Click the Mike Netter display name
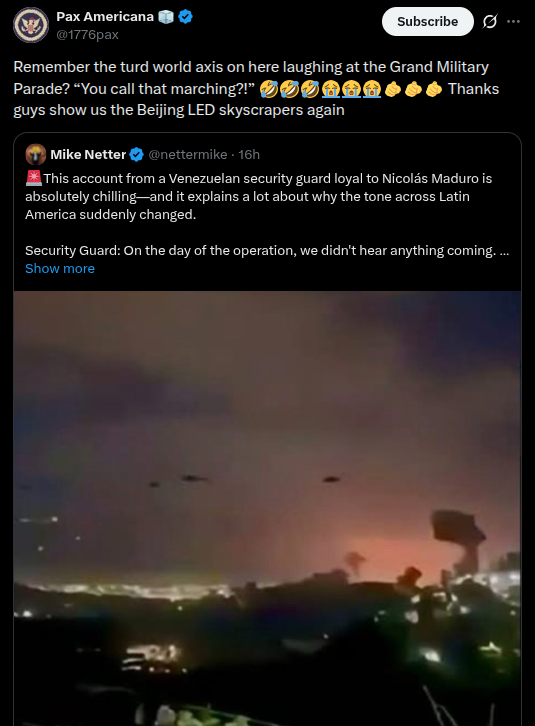The width and height of the screenshot is (535, 726). click(88, 155)
